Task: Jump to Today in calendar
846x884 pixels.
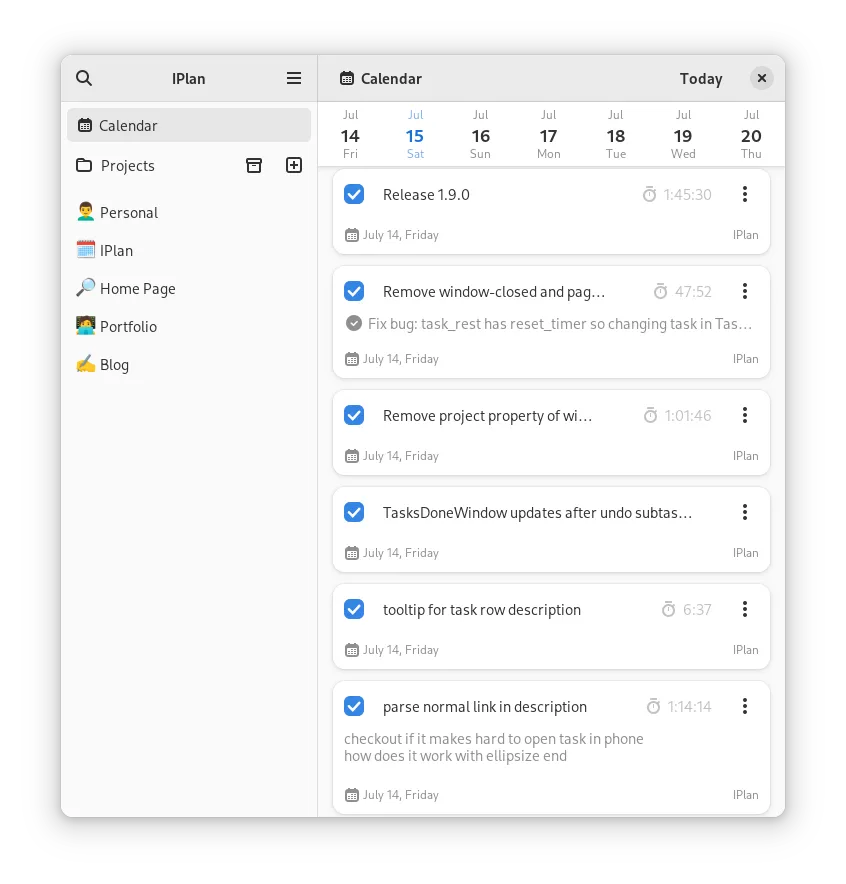Action: pyautogui.click(x=700, y=78)
